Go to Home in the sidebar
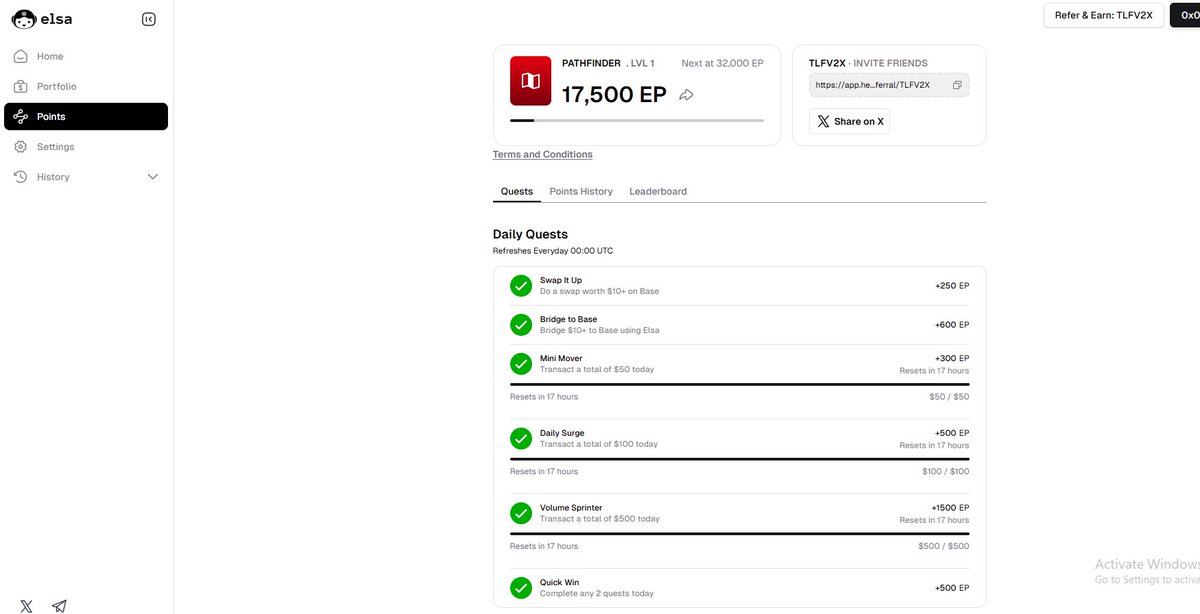Screen dimensions: 1200x614 86,56
